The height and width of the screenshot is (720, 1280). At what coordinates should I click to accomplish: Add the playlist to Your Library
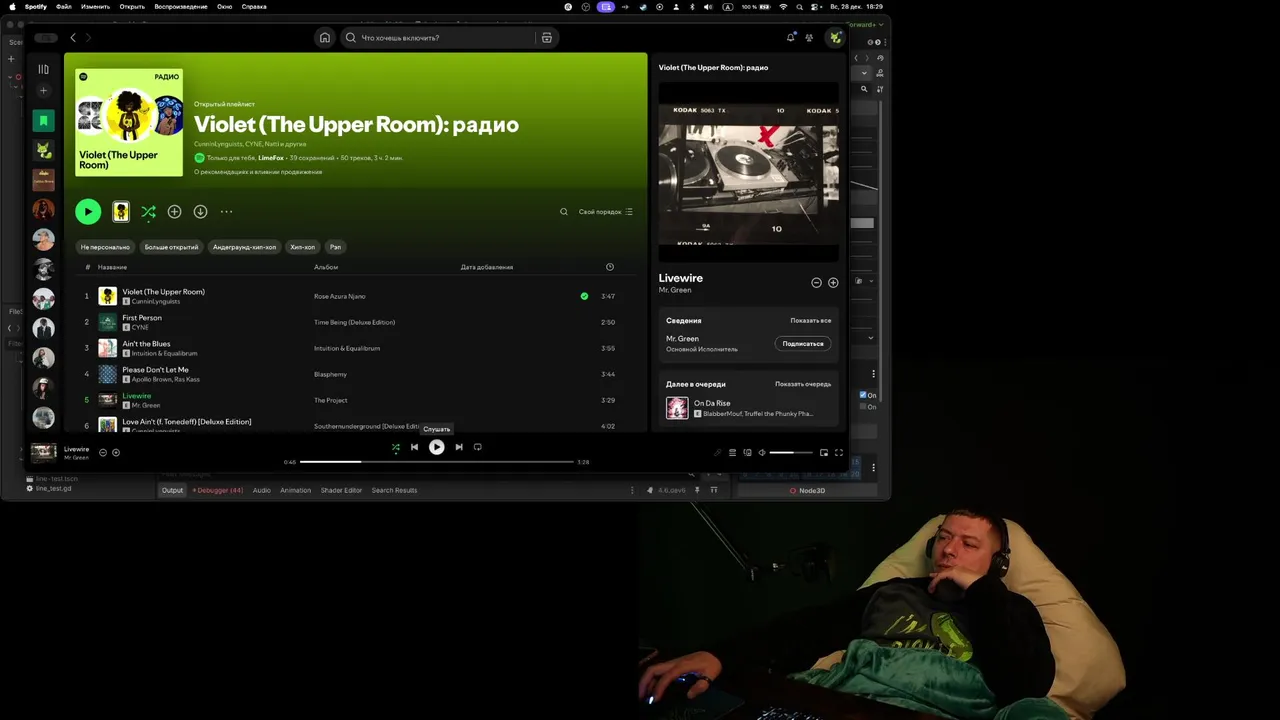[174, 212]
